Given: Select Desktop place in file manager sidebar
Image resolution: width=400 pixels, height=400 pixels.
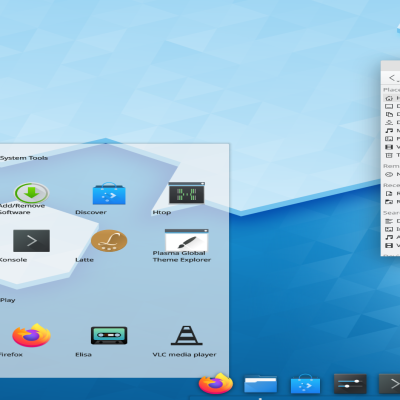Looking at the screenshot, I should pos(391,106).
